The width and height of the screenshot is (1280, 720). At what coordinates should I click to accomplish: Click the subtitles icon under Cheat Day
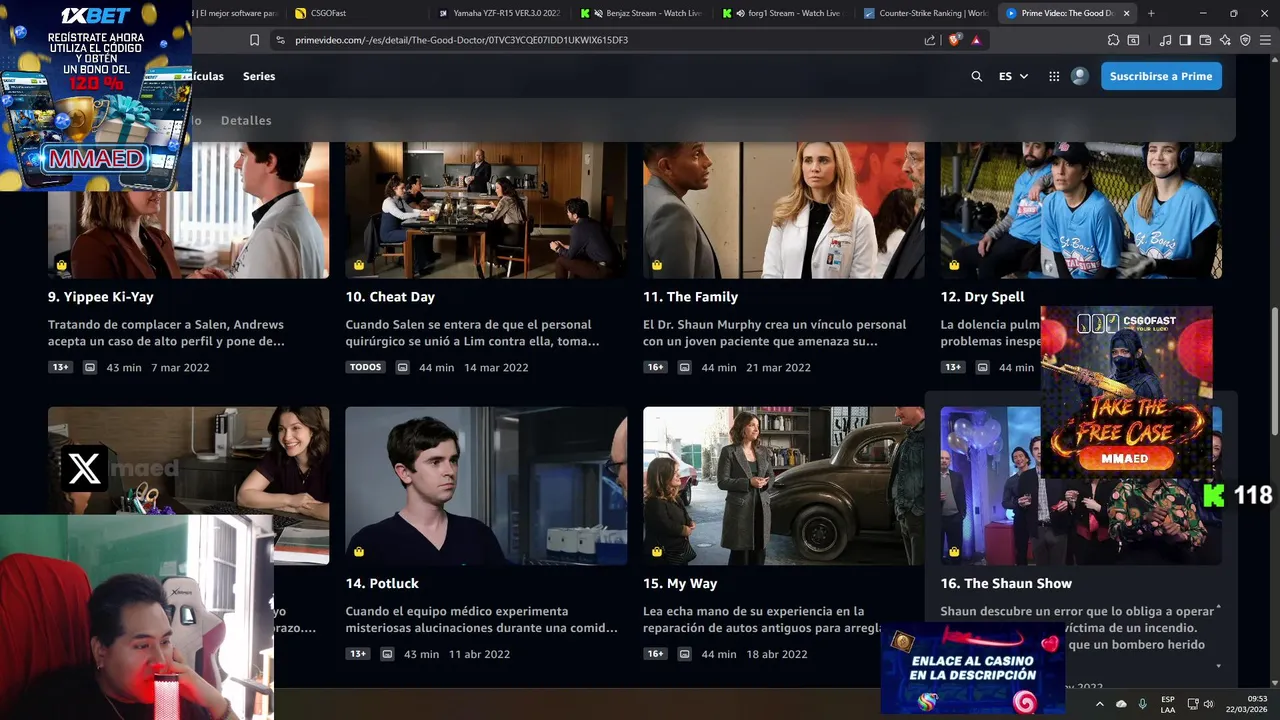(x=402, y=367)
